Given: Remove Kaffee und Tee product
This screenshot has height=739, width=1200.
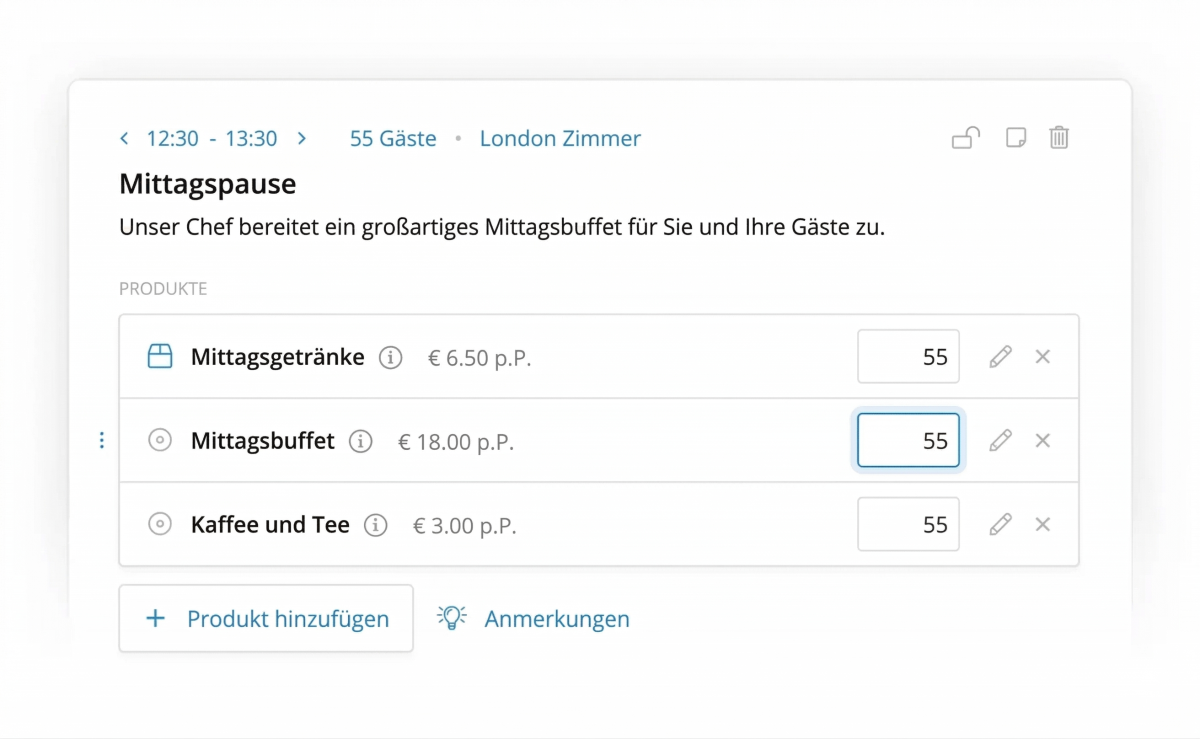Looking at the screenshot, I should (x=1043, y=525).
